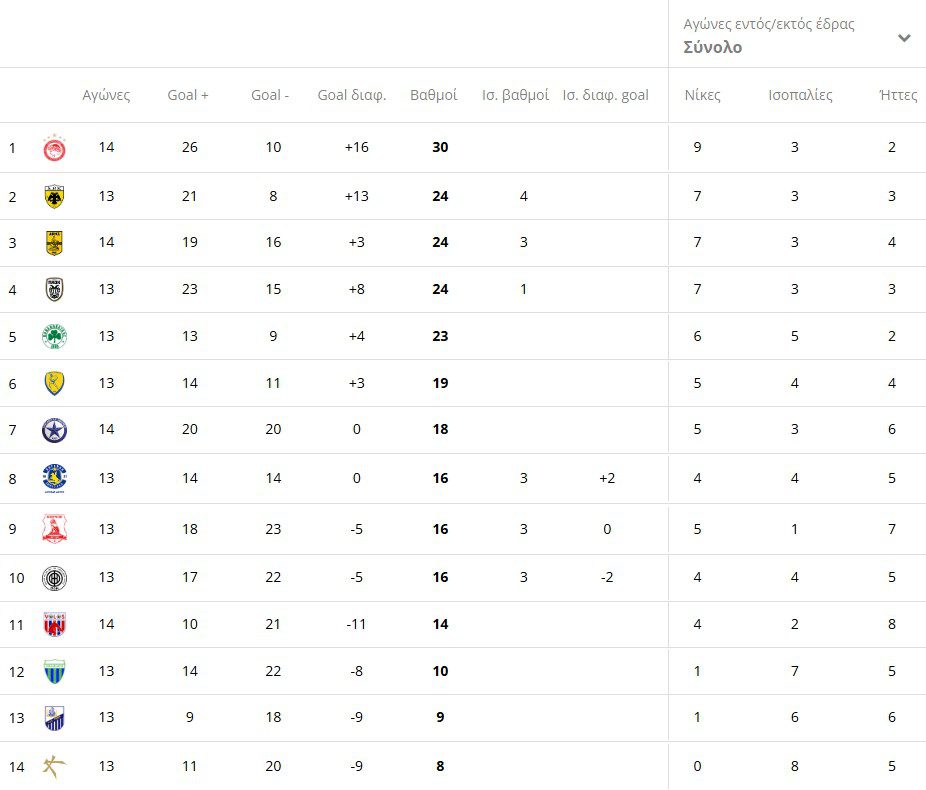This screenshot has height=790, width=926.
Task: Open the Σύνολο home/away selector
Action: click(x=713, y=47)
